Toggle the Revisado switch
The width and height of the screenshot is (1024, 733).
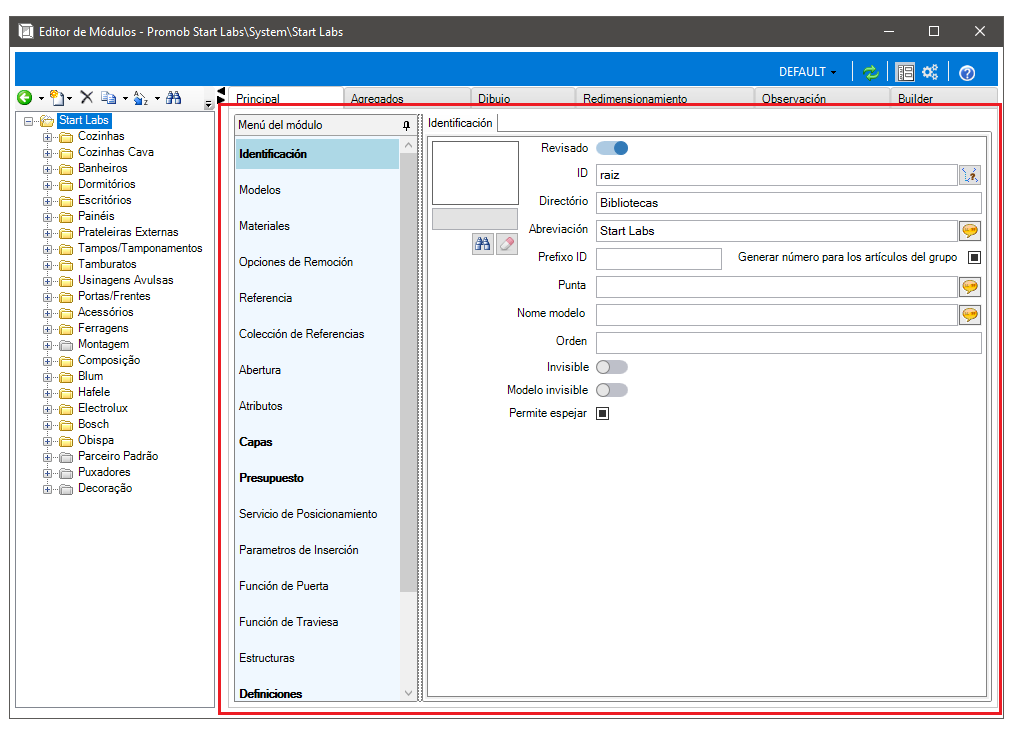point(612,148)
